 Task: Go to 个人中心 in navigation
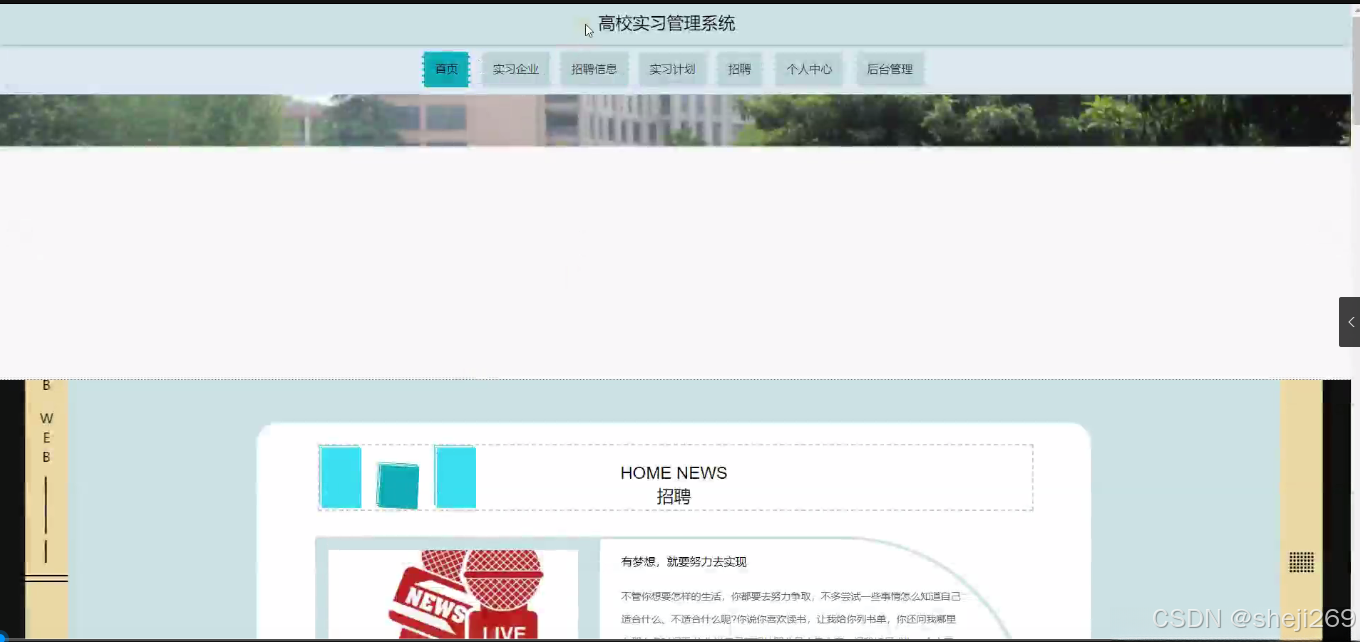pos(809,69)
